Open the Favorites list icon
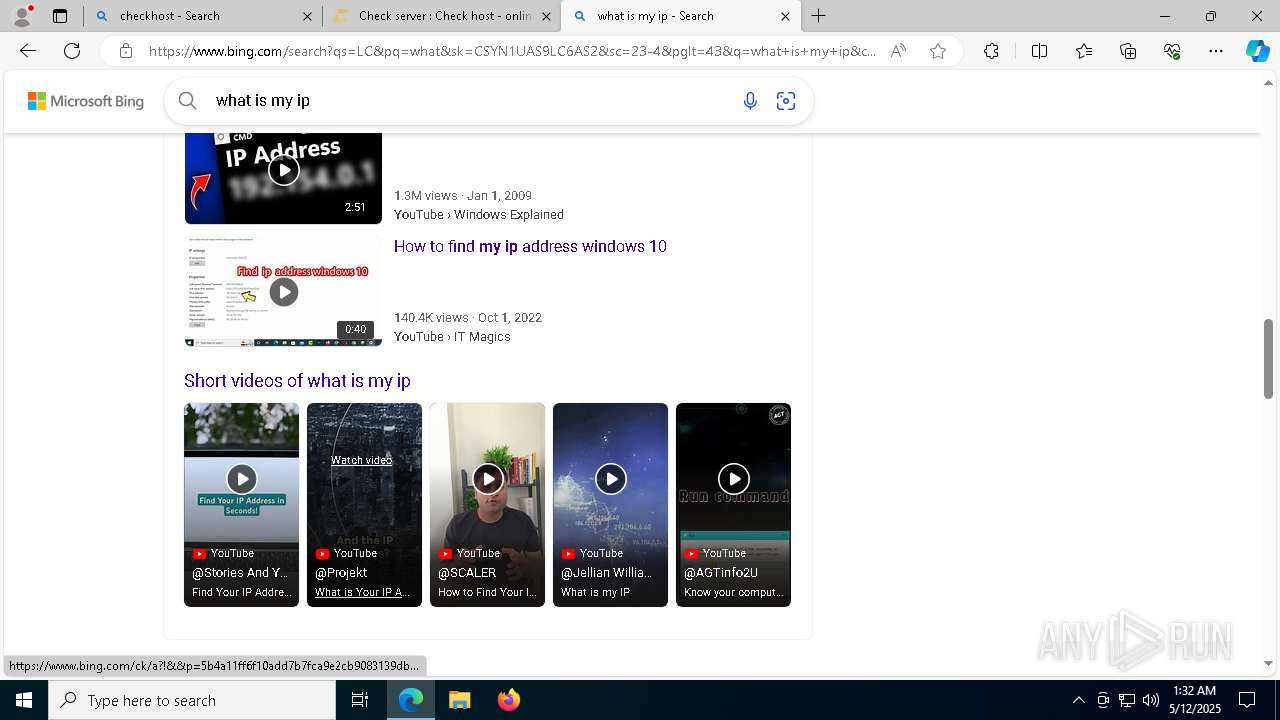 [1084, 51]
